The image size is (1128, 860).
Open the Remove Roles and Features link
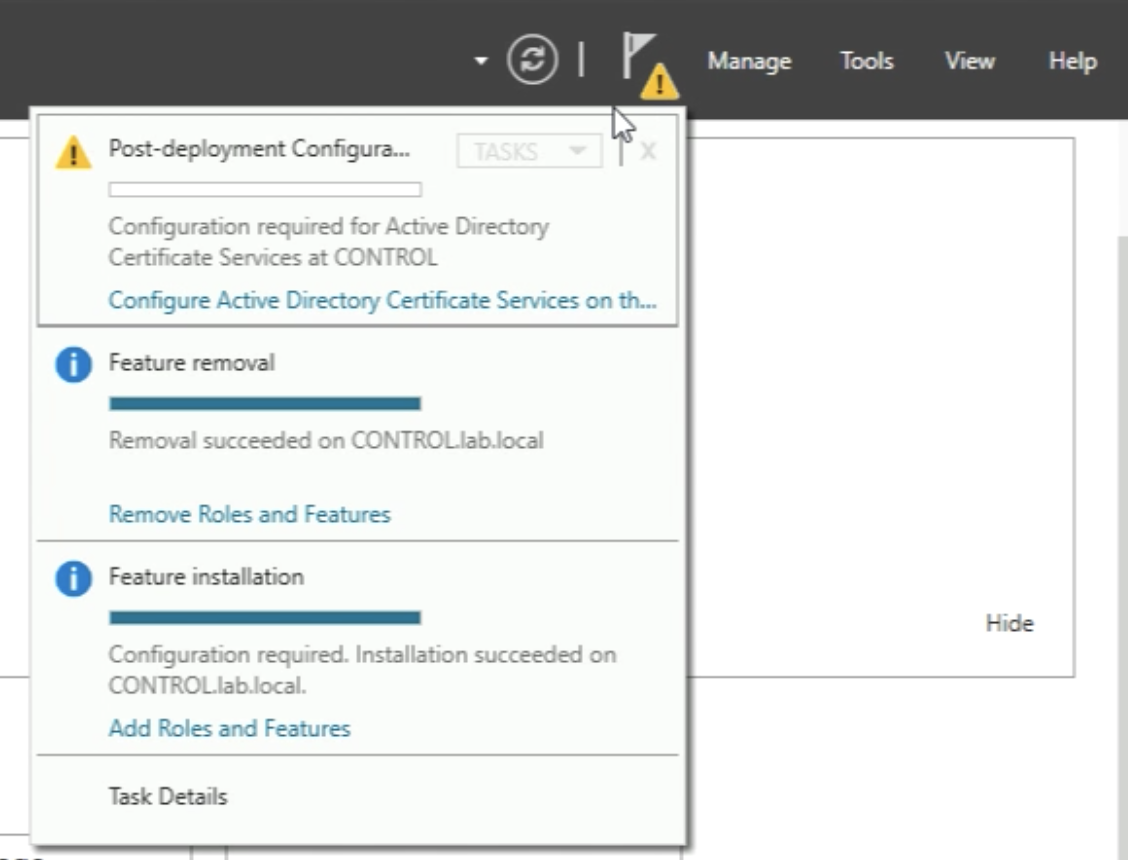(249, 515)
